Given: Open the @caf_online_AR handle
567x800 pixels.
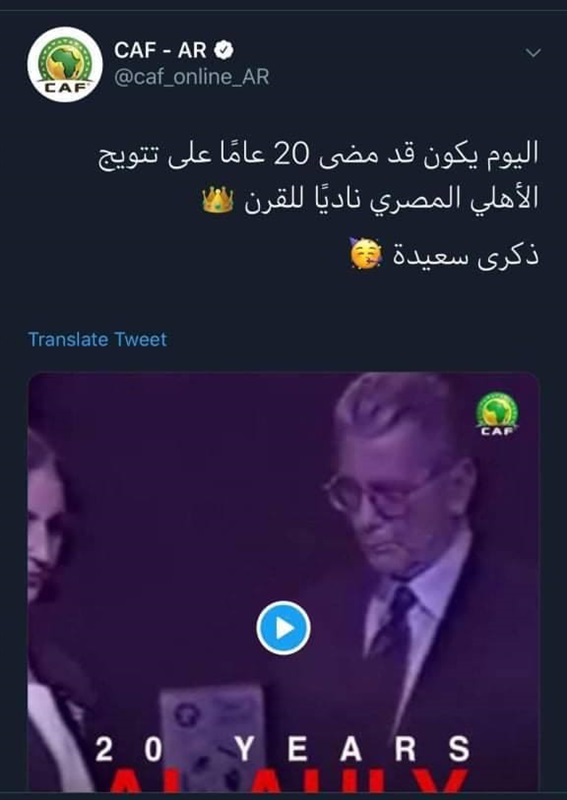Looking at the screenshot, I should (191, 78).
